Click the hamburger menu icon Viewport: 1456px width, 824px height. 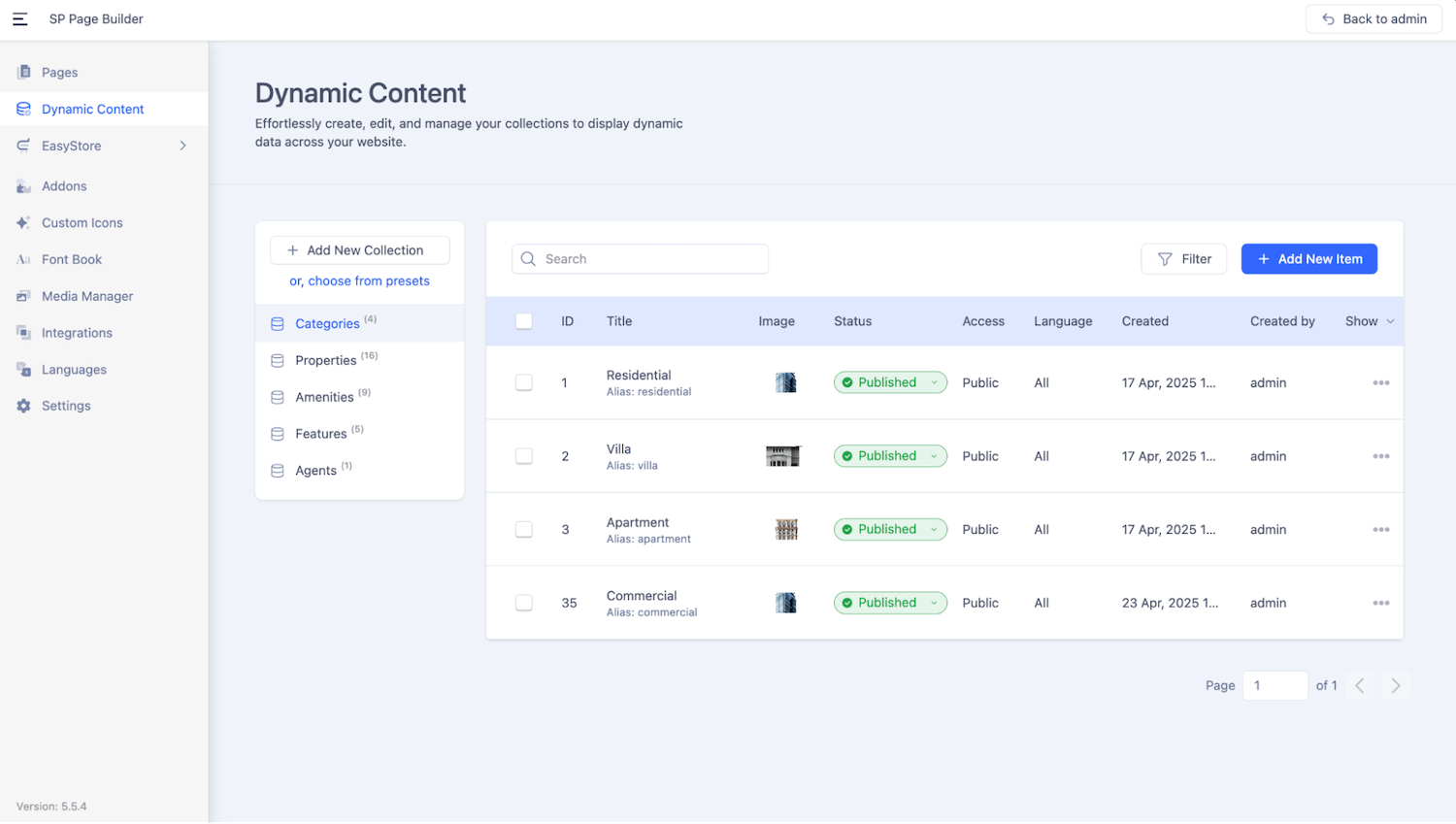[19, 19]
